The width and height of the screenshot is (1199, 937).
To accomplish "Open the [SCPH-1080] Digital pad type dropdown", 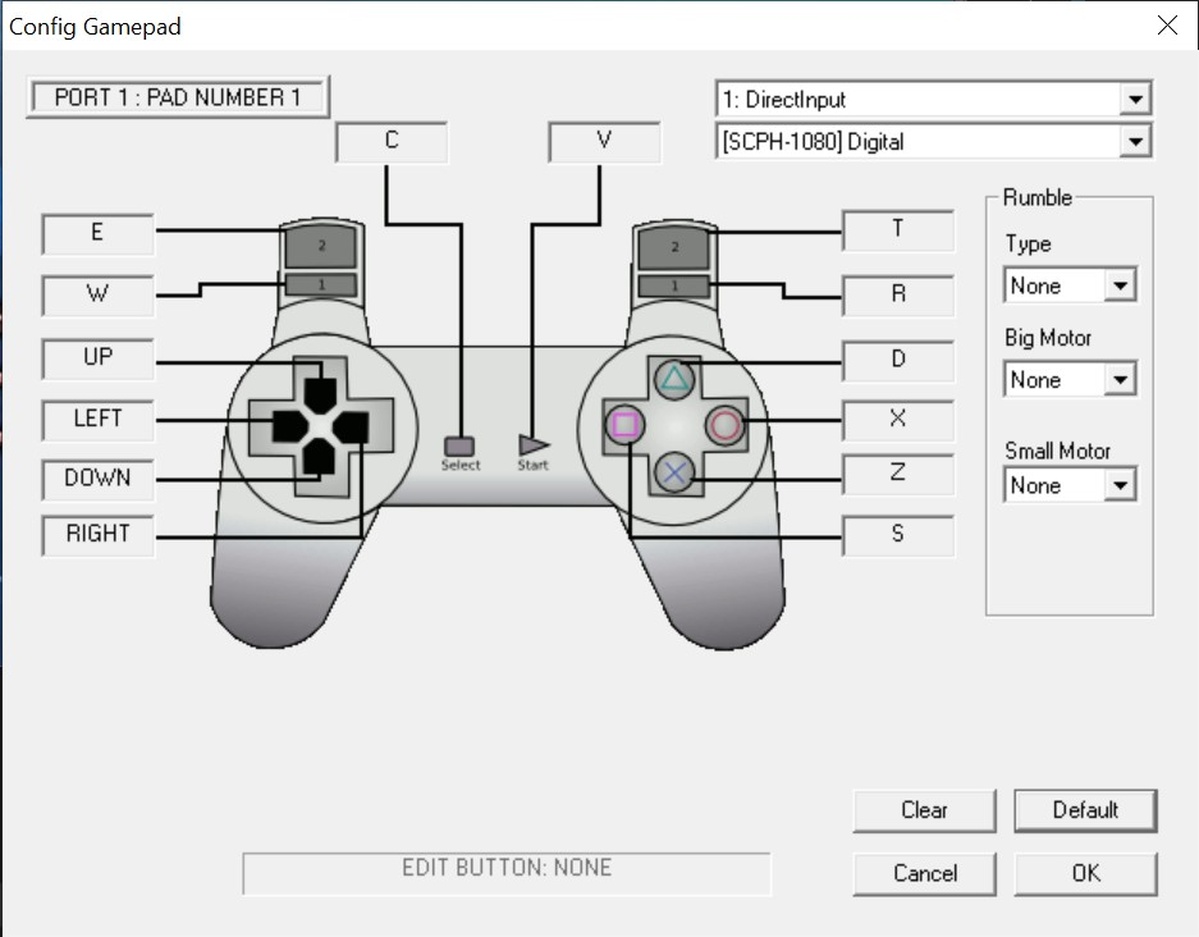I will [x=1134, y=142].
